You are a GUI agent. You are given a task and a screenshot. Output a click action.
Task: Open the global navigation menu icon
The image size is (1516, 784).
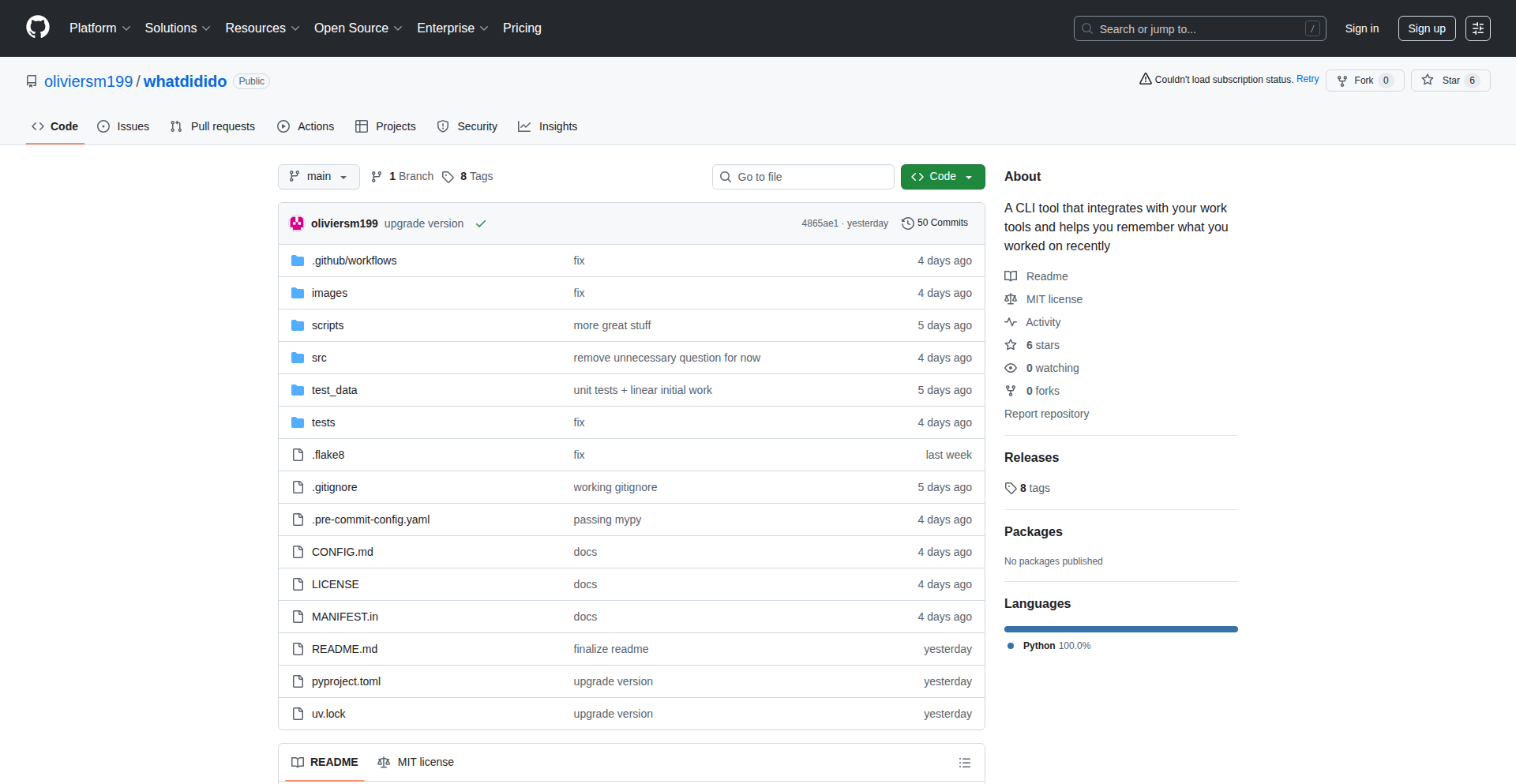1477,28
